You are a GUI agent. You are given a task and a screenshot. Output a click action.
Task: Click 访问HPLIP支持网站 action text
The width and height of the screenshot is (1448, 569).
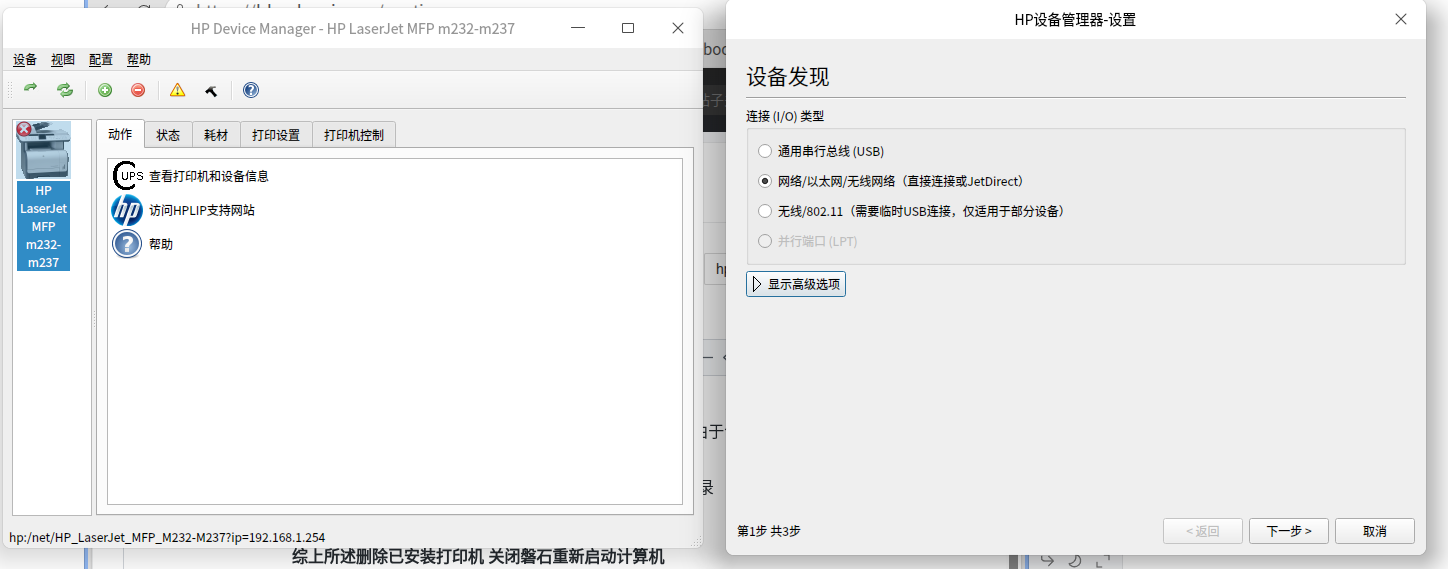coord(202,210)
